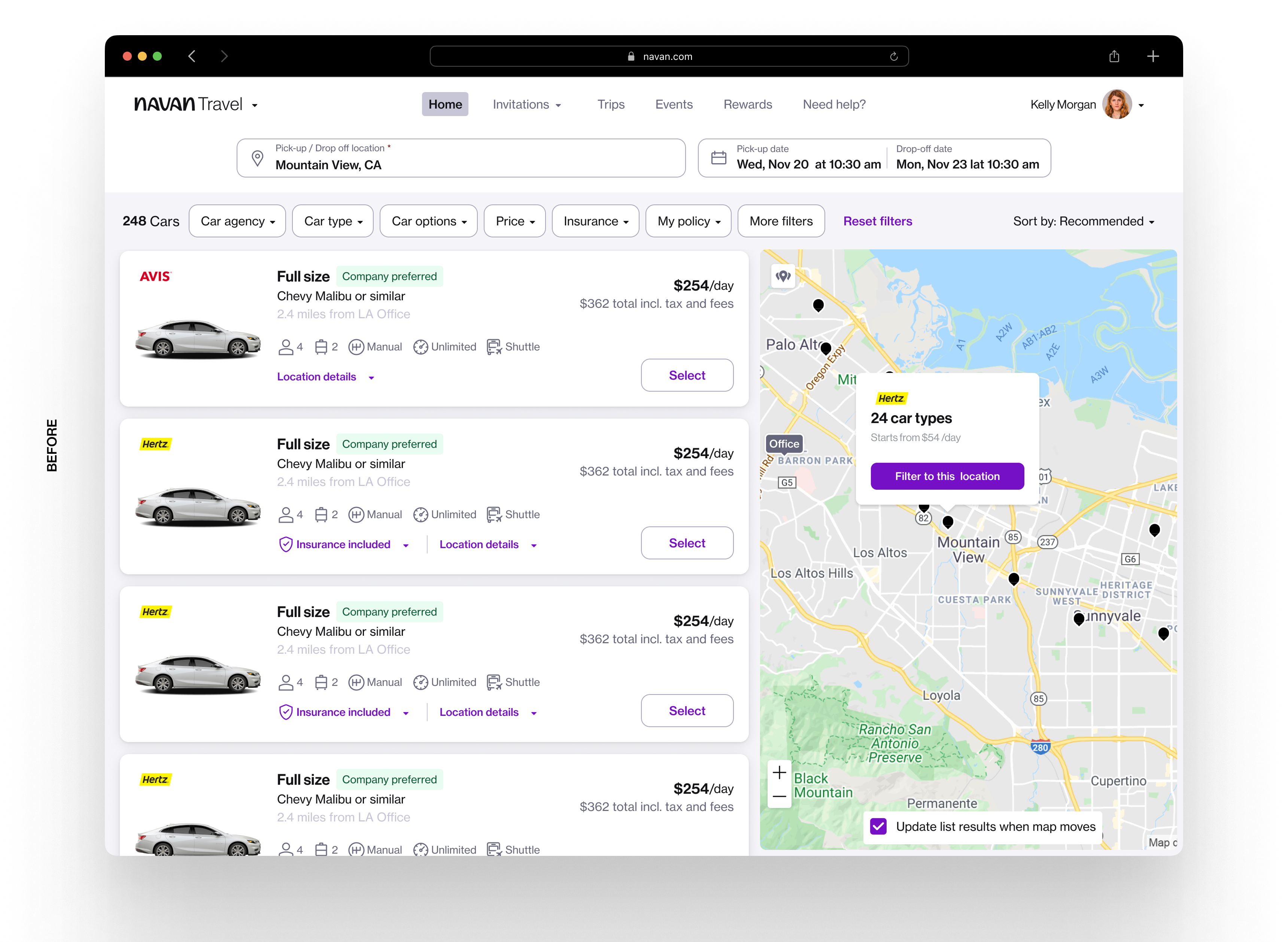This screenshot has width=1288, height=942.
Task: Open a new browser tab
Action: tap(1152, 57)
